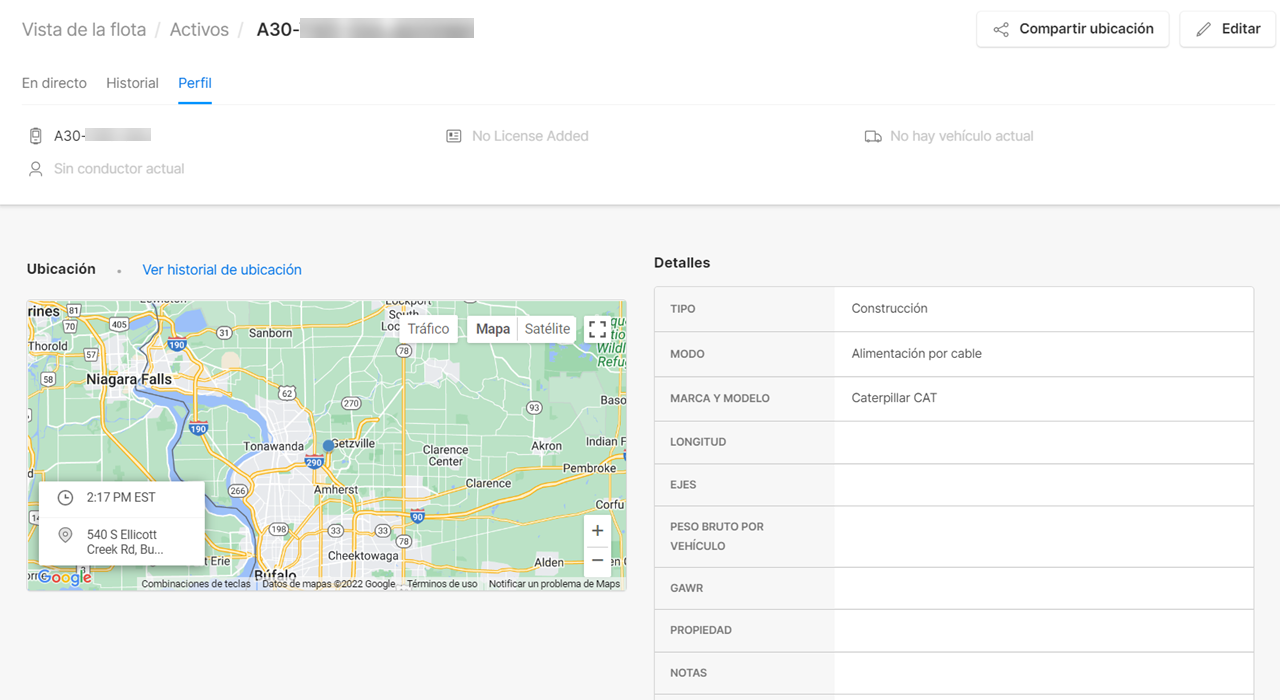Screen dimensions: 1280x700
Task: Zoom out on the map
Action: (597, 560)
